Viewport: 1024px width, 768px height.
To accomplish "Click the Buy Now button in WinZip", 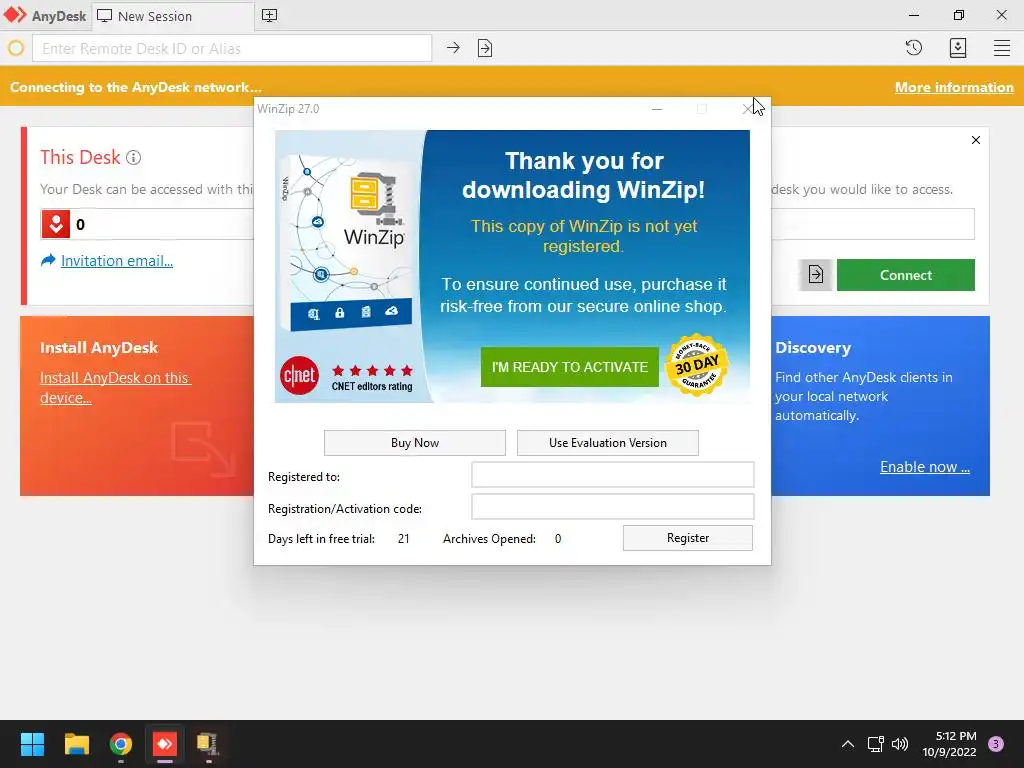I will (415, 443).
